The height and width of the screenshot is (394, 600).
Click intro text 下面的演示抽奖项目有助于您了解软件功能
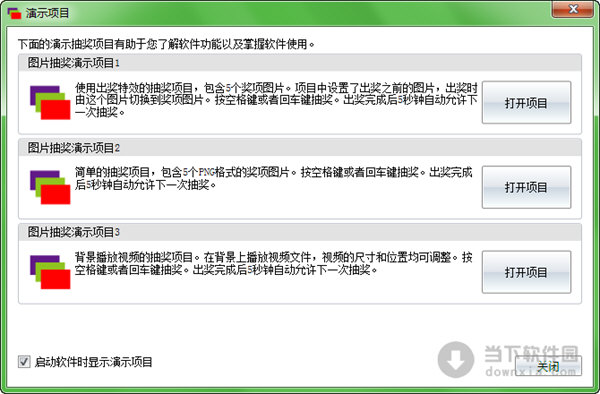pos(166,44)
